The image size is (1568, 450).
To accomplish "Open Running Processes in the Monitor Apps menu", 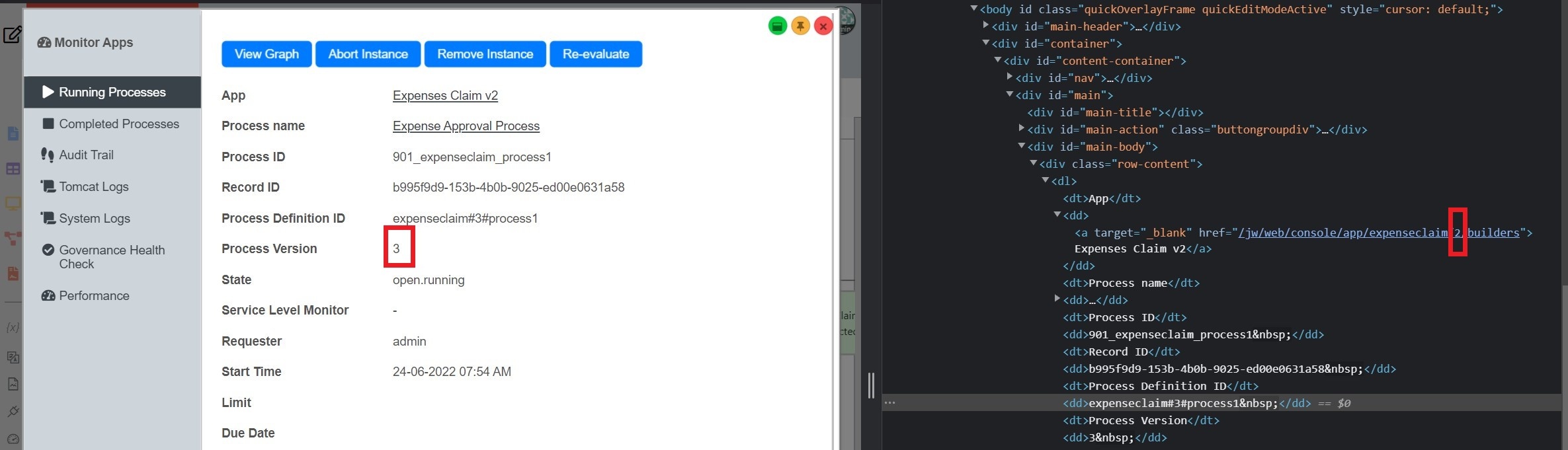I will (112, 92).
